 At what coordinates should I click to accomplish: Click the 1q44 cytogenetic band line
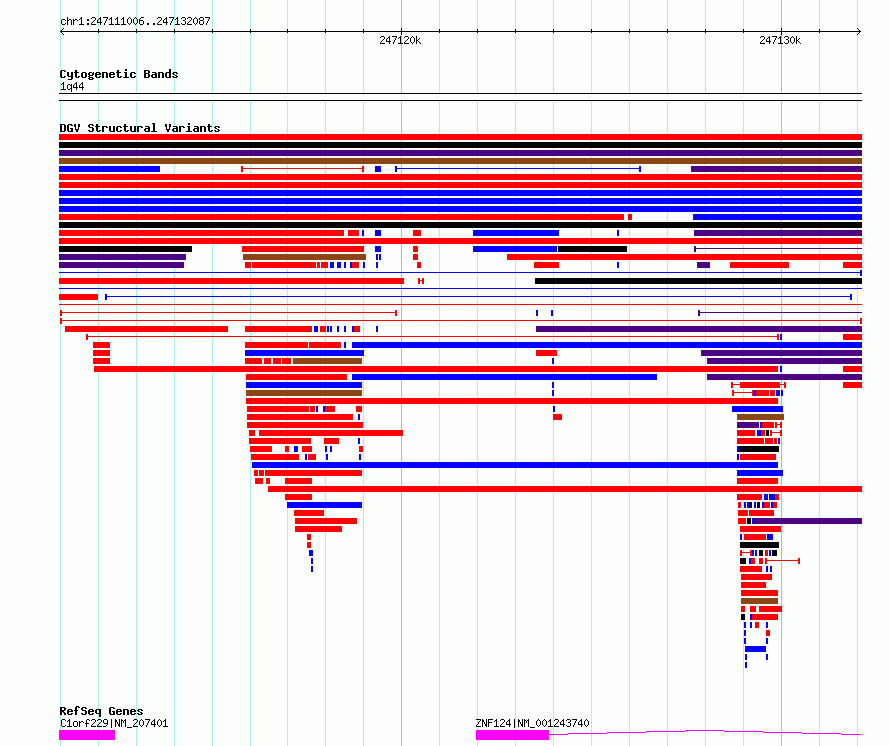(x=460, y=97)
